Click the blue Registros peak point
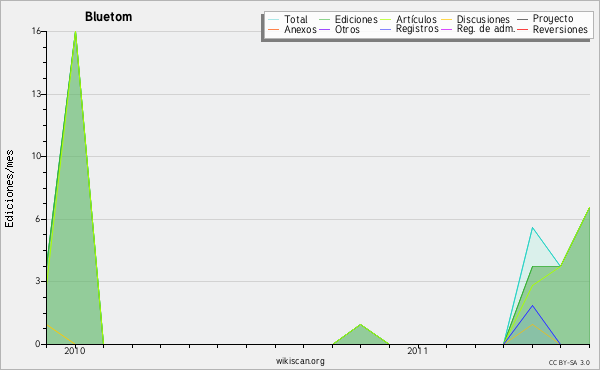Screen dimensions: 600x370 532,305
